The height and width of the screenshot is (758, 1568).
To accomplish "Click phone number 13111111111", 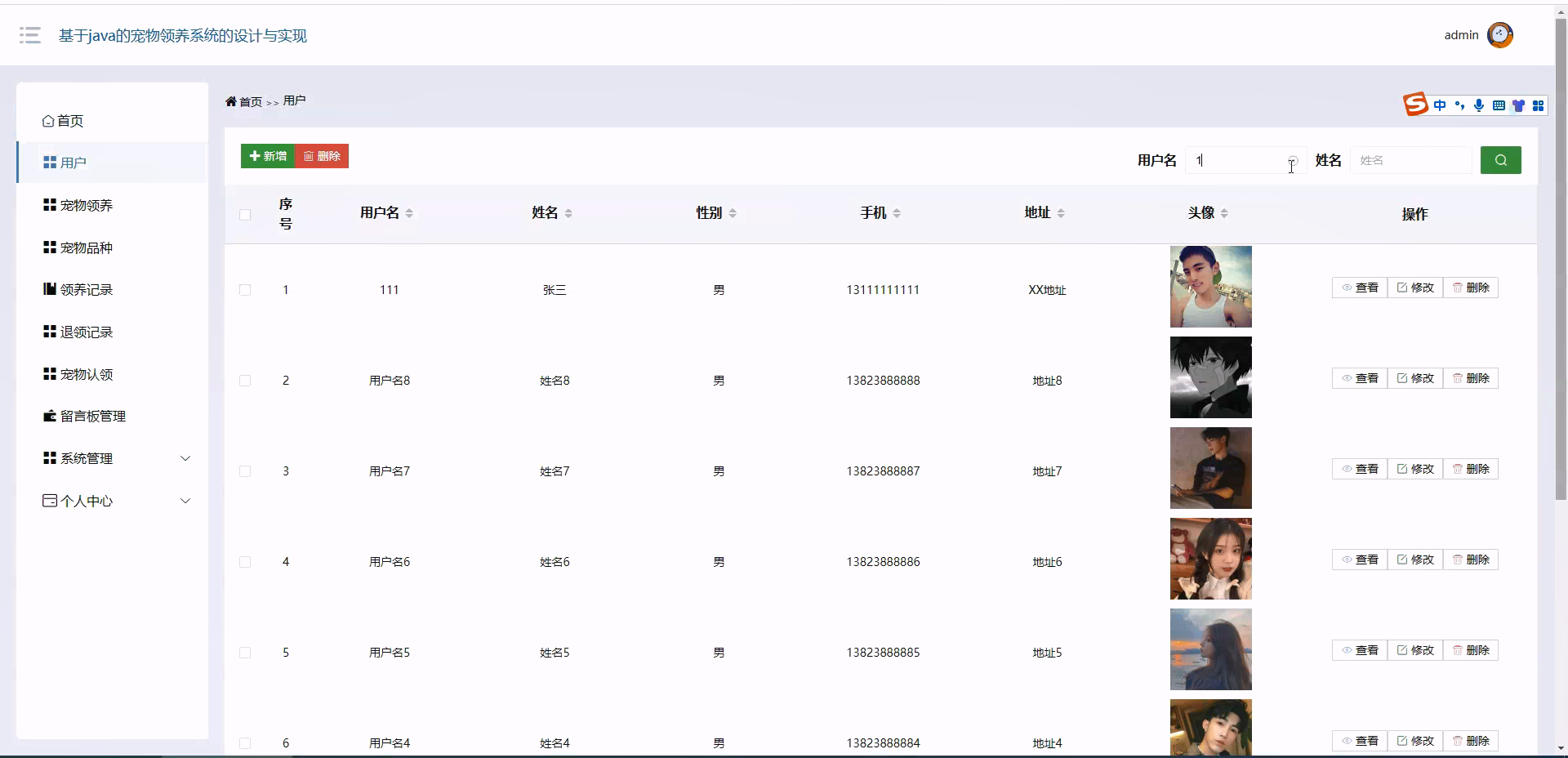I will click(883, 290).
